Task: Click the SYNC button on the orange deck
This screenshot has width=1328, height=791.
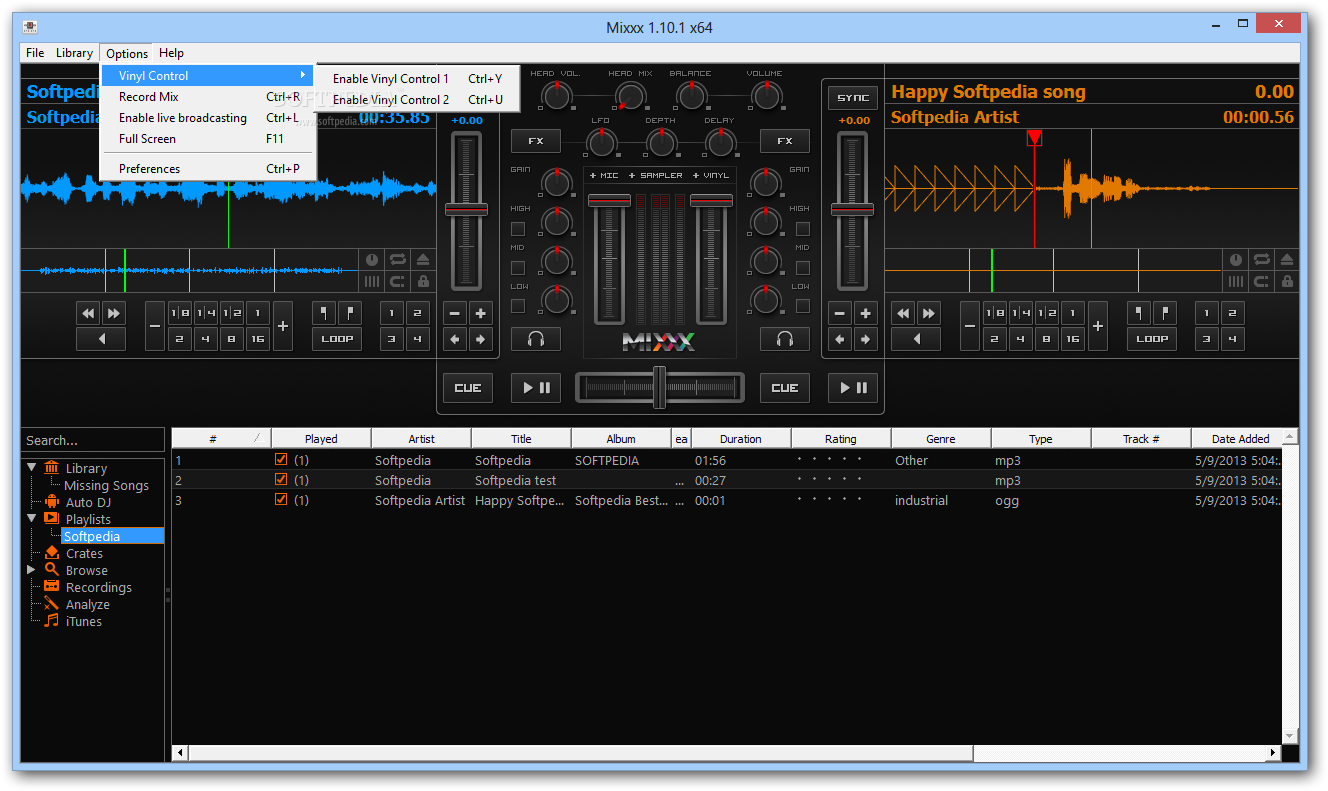Action: [x=853, y=98]
